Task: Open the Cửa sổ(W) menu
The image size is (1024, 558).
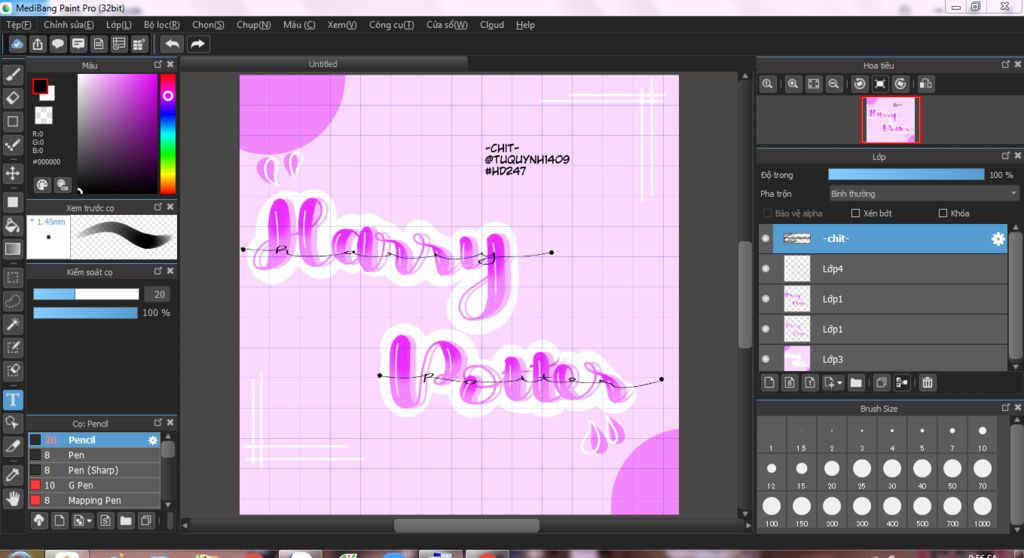Action: (x=447, y=25)
